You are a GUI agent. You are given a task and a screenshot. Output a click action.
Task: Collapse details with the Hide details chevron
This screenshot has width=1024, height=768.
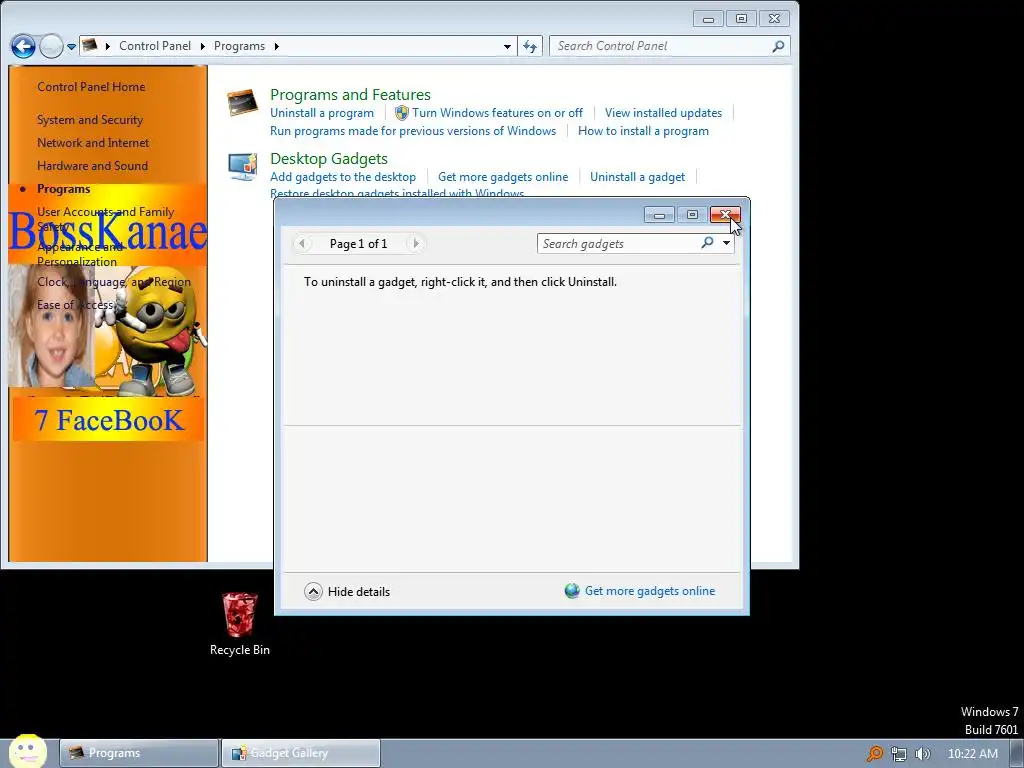point(313,592)
